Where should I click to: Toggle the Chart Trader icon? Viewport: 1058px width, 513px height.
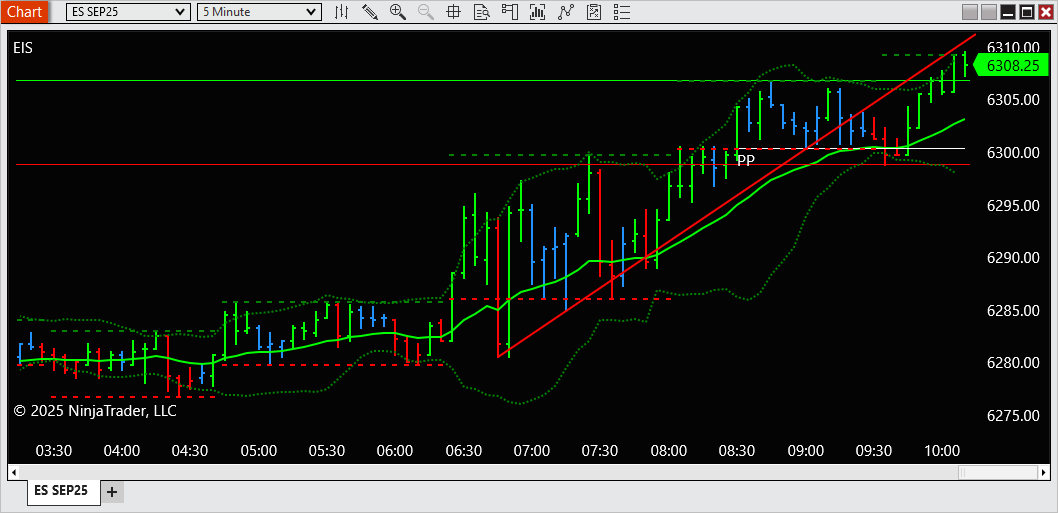tap(509, 11)
